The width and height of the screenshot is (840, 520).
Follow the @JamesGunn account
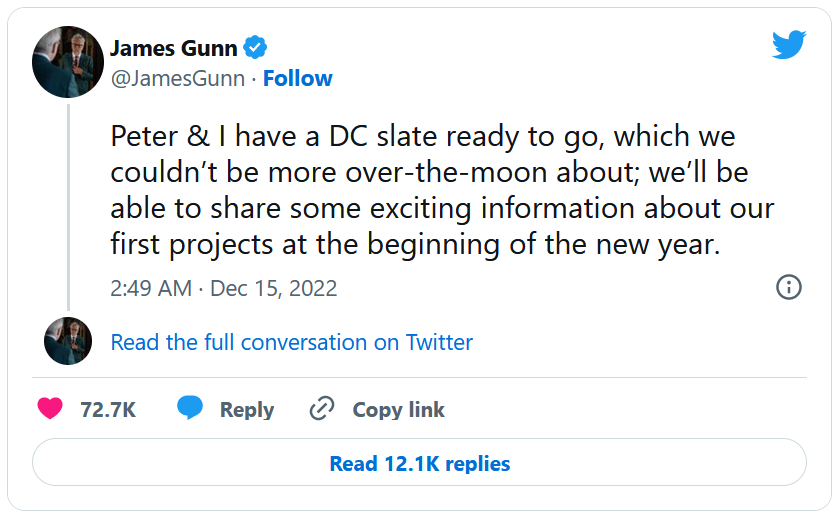pyautogui.click(x=297, y=79)
